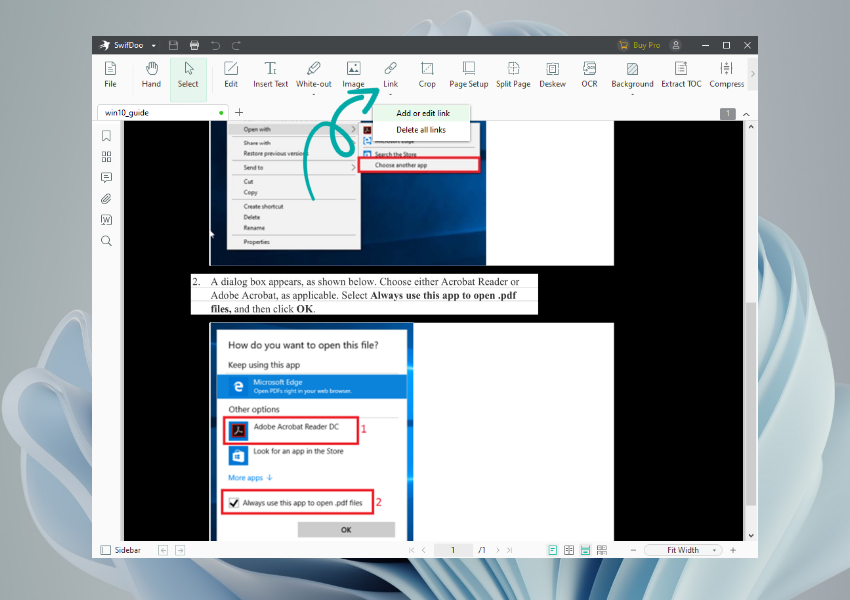Viewport: 850px width, 600px height.
Task: Open the Fit Width zoom dropdown
Action: coord(683,550)
